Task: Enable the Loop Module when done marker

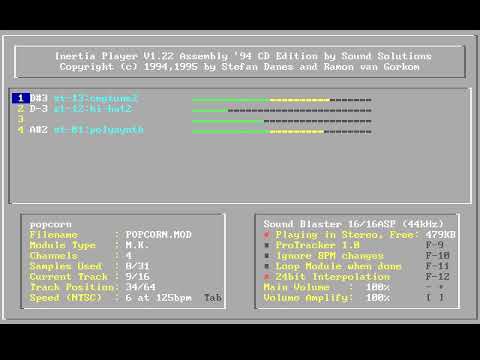Action: pyautogui.click(x=267, y=266)
